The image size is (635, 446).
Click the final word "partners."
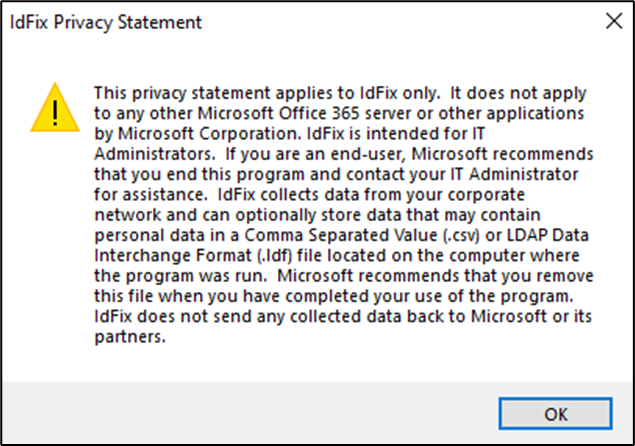127,338
